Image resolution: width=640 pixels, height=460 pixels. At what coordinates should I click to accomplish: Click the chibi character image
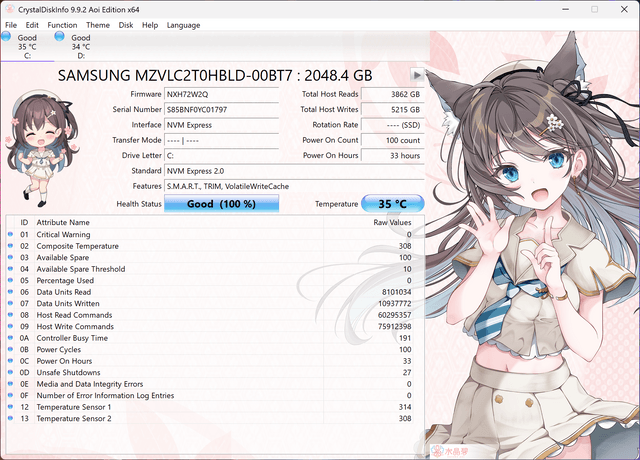pyautogui.click(x=42, y=148)
